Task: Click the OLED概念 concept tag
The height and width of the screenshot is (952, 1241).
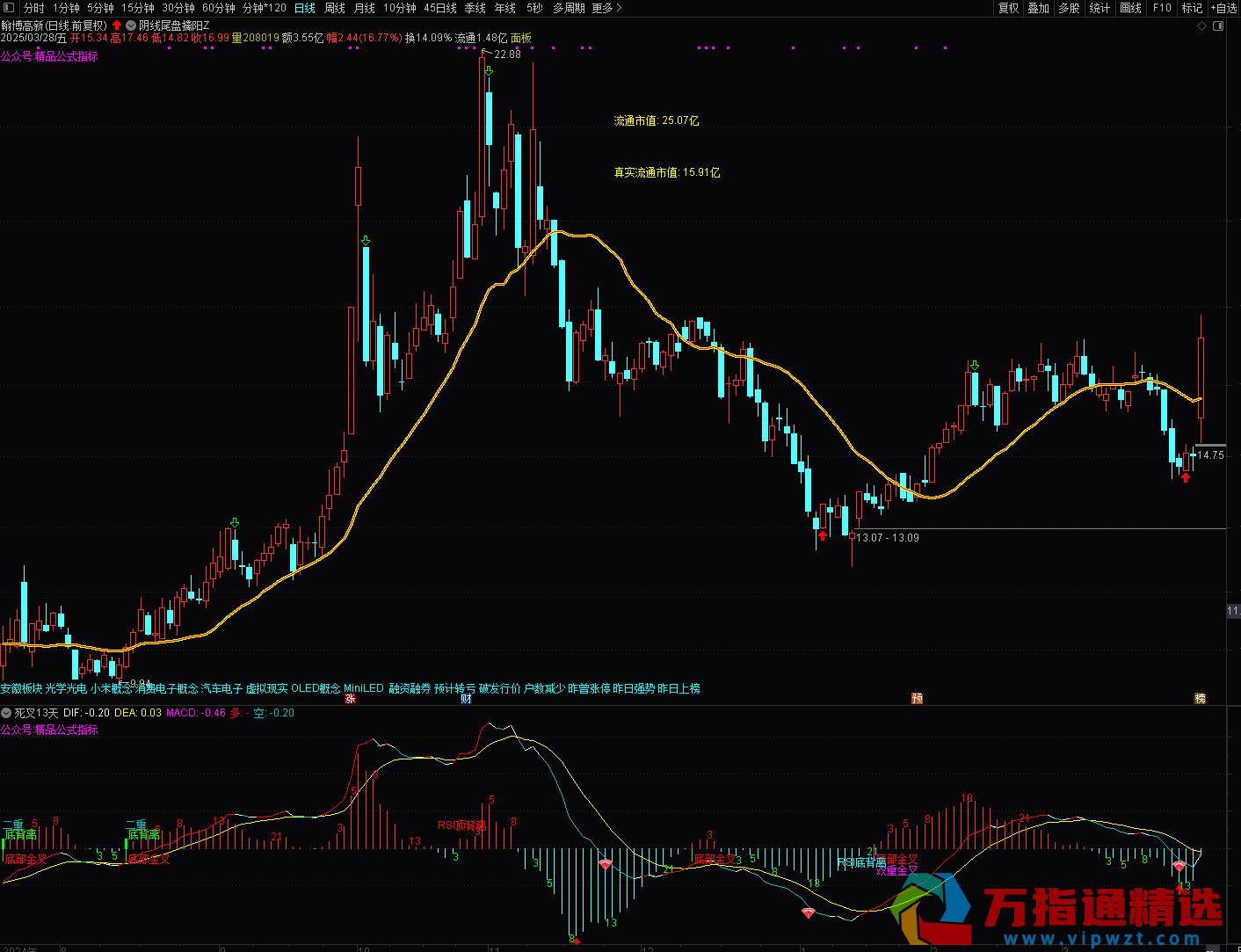Action: pyautogui.click(x=316, y=688)
